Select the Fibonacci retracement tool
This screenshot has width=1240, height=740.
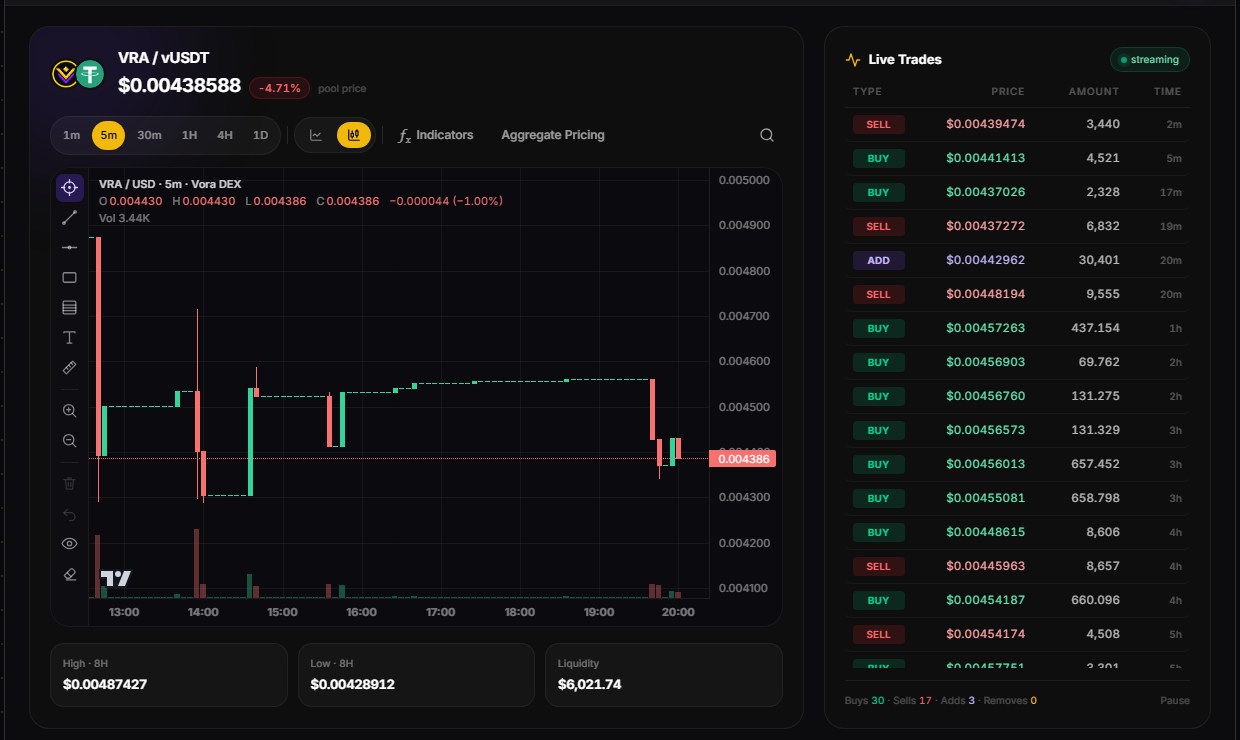(70, 307)
